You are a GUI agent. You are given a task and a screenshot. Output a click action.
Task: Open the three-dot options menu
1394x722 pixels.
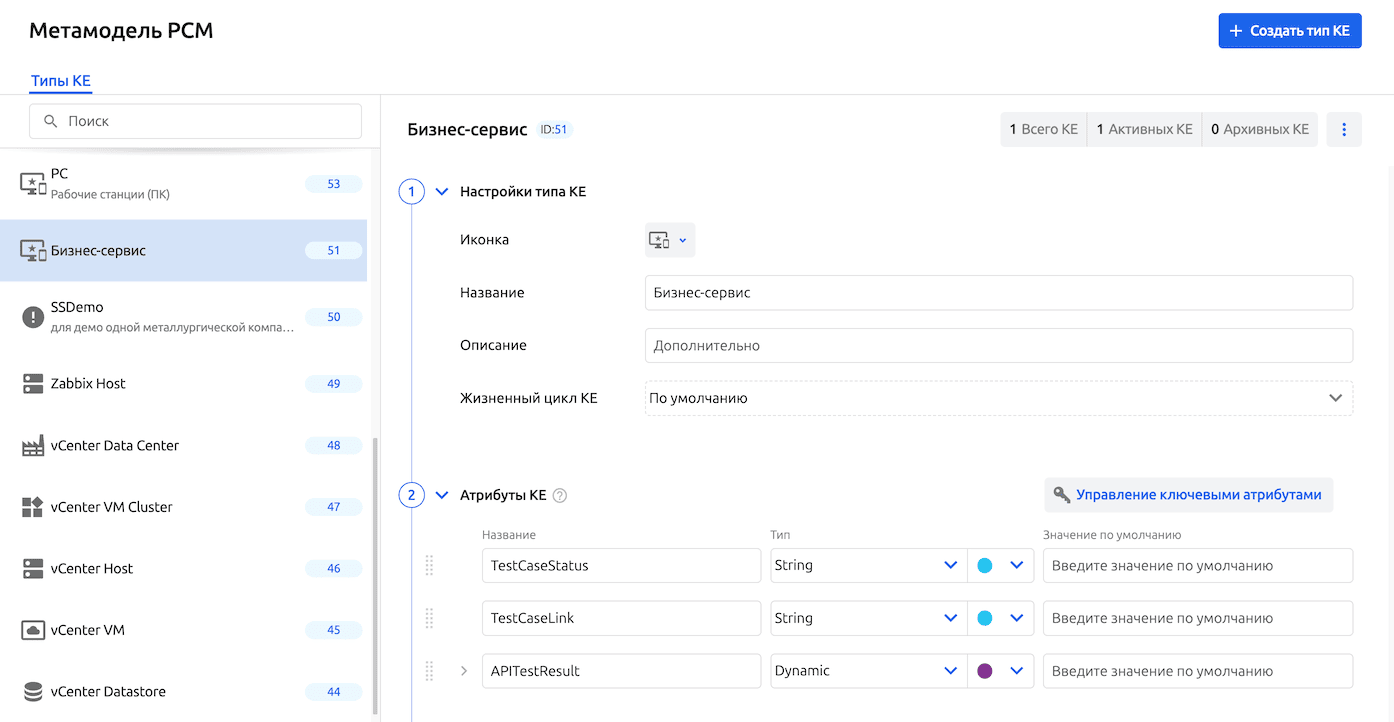[x=1344, y=130]
